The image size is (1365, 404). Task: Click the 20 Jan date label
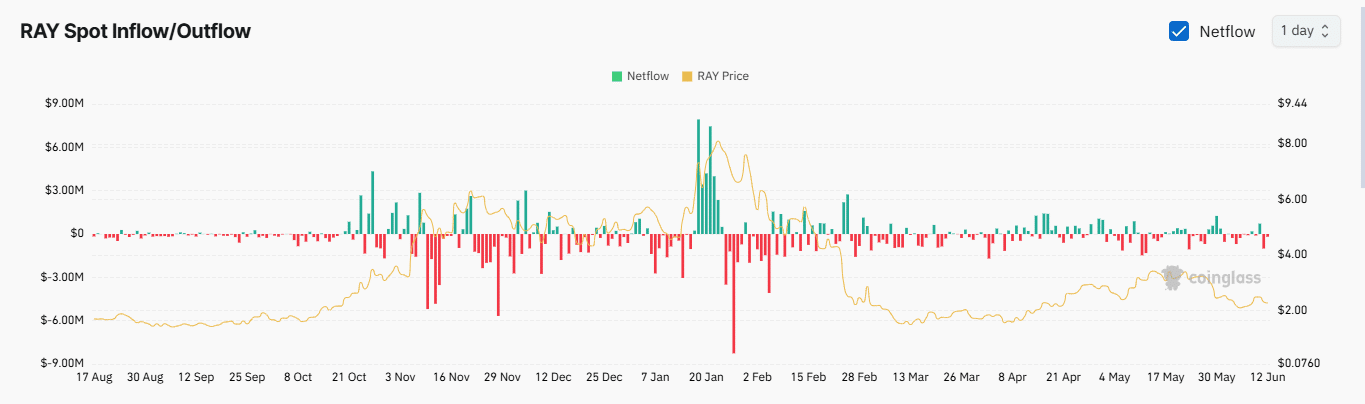click(x=706, y=378)
